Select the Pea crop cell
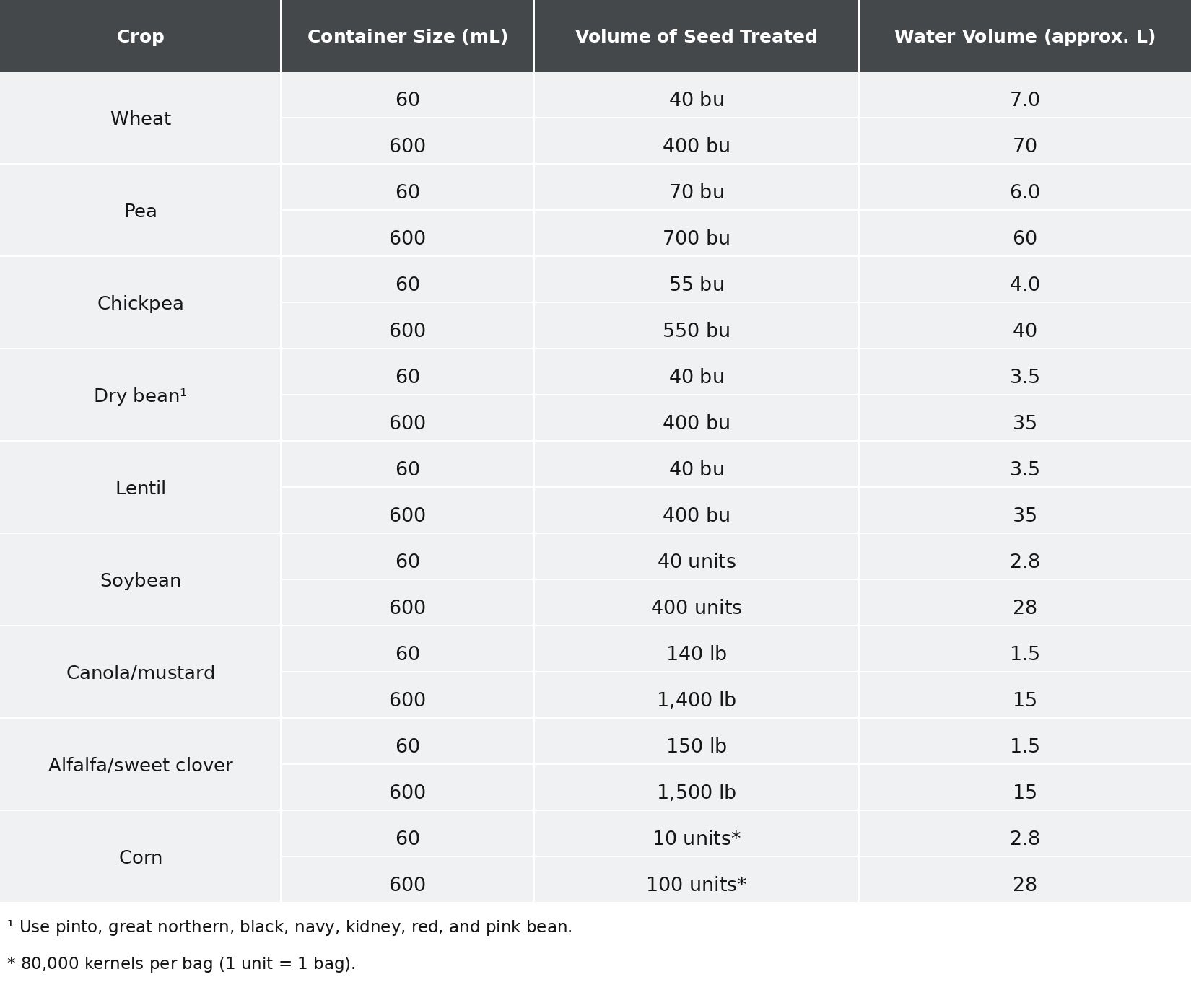This screenshot has width=1191, height=1008. tap(140, 211)
